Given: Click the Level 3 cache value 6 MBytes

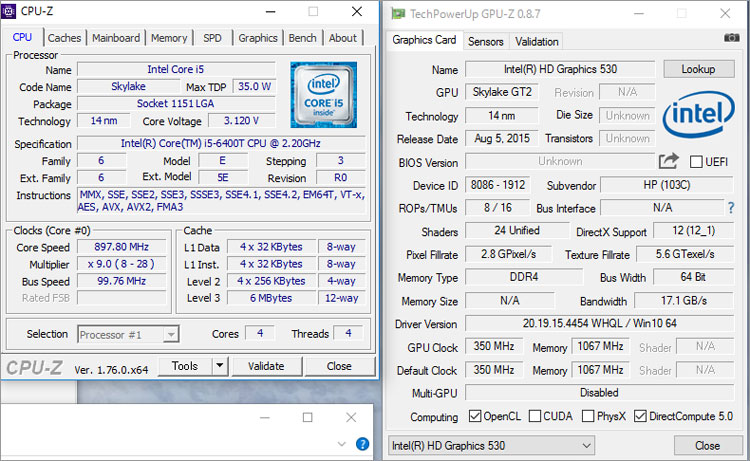Looking at the screenshot, I should (x=271, y=298).
